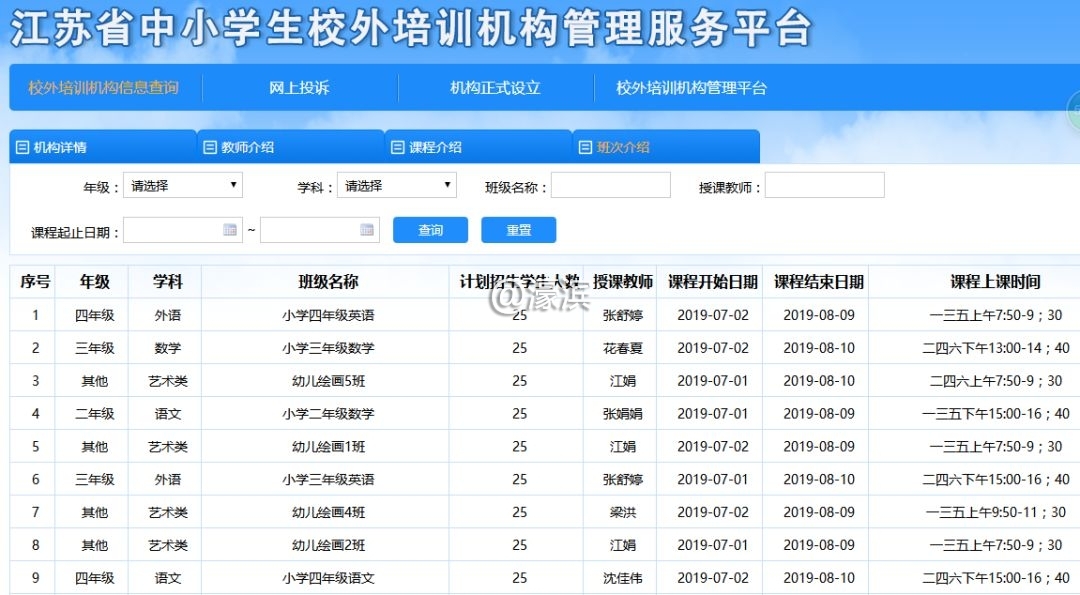Open 校外培训机构管理平台 menu item

click(x=691, y=88)
